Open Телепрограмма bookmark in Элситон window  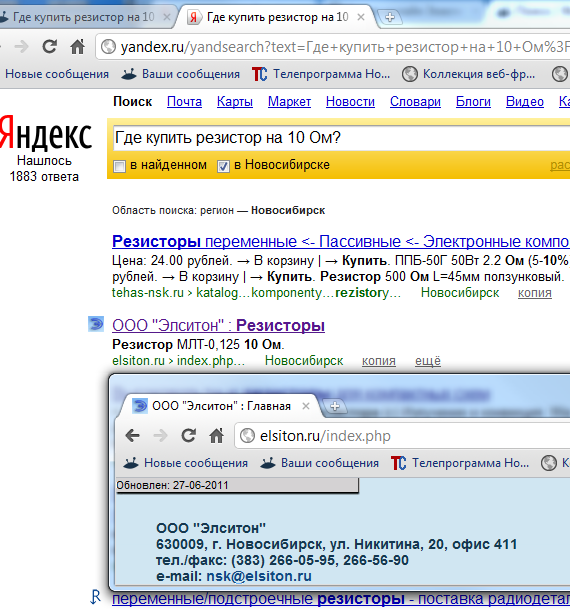tap(460, 463)
